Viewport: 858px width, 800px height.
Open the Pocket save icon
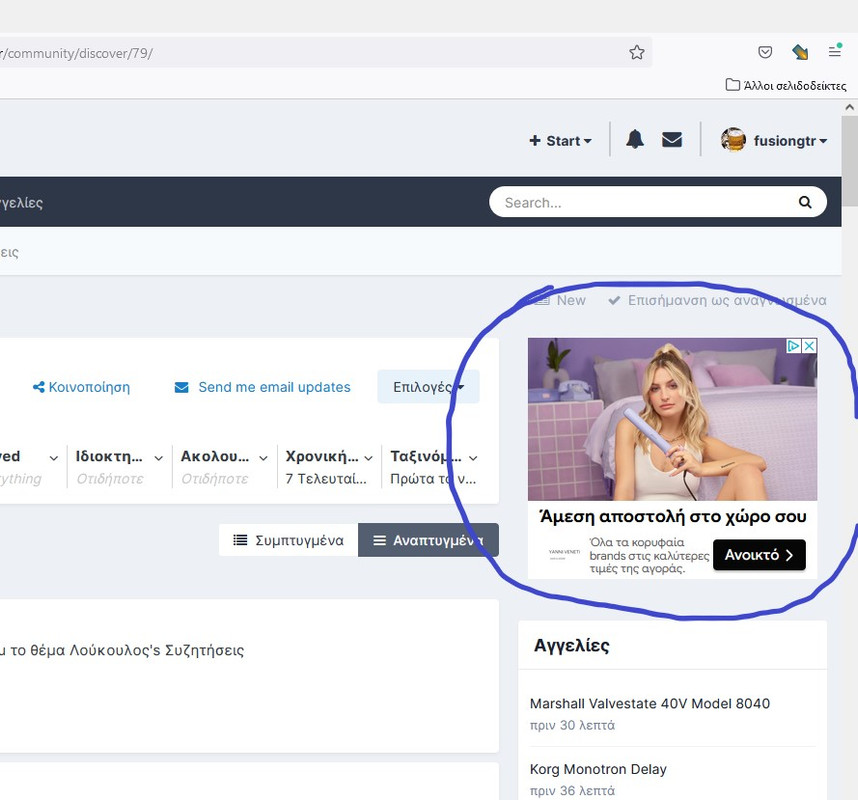[x=765, y=52]
